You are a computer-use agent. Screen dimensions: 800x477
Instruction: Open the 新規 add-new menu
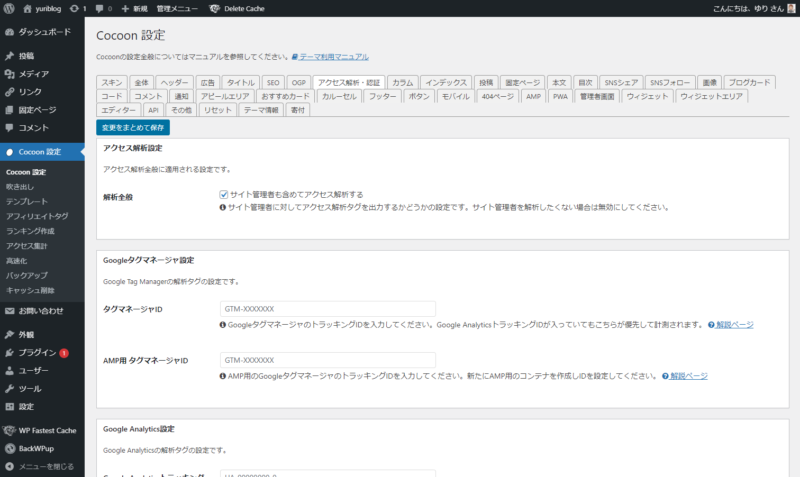tap(134, 9)
